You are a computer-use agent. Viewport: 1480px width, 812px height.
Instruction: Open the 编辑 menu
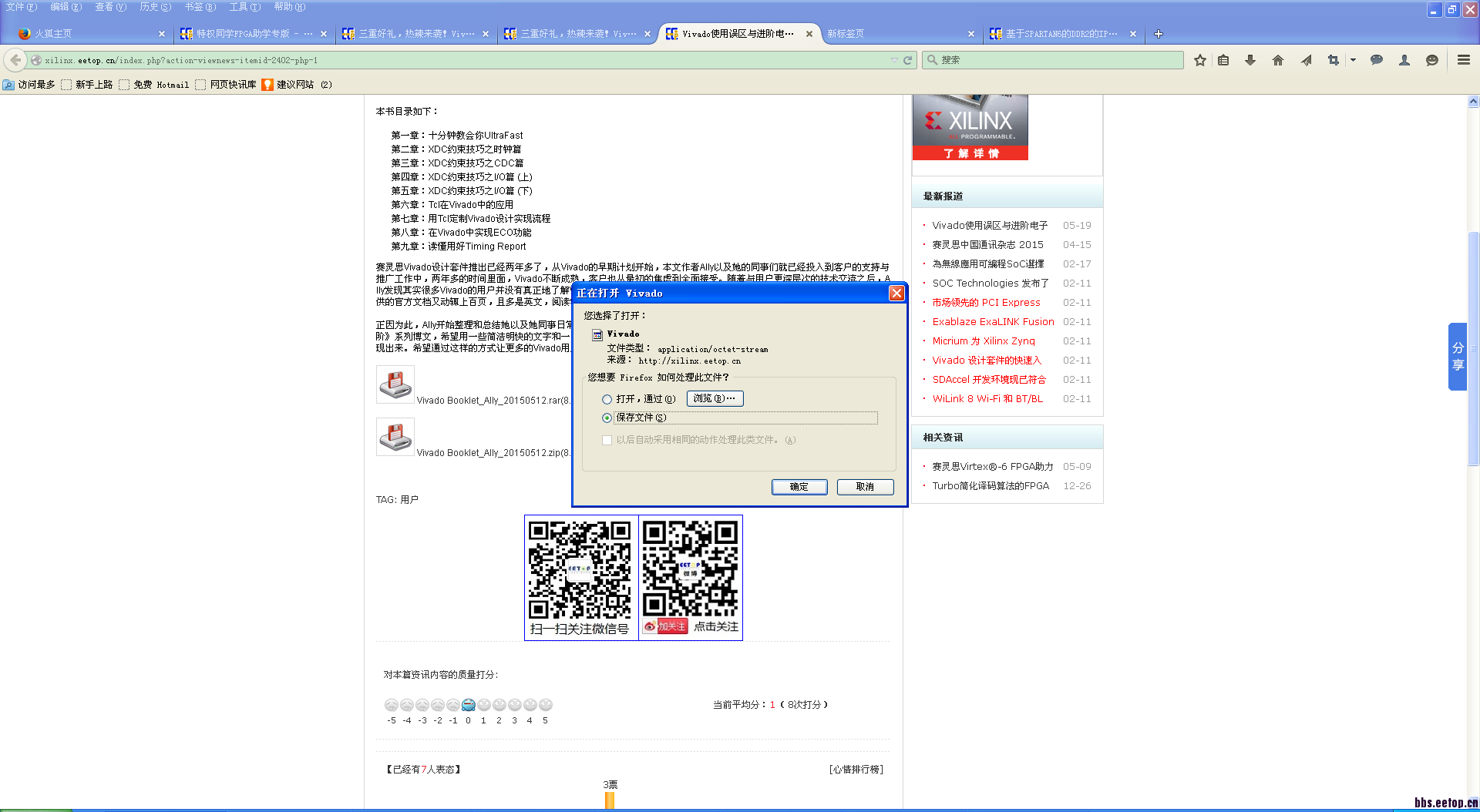[66, 7]
